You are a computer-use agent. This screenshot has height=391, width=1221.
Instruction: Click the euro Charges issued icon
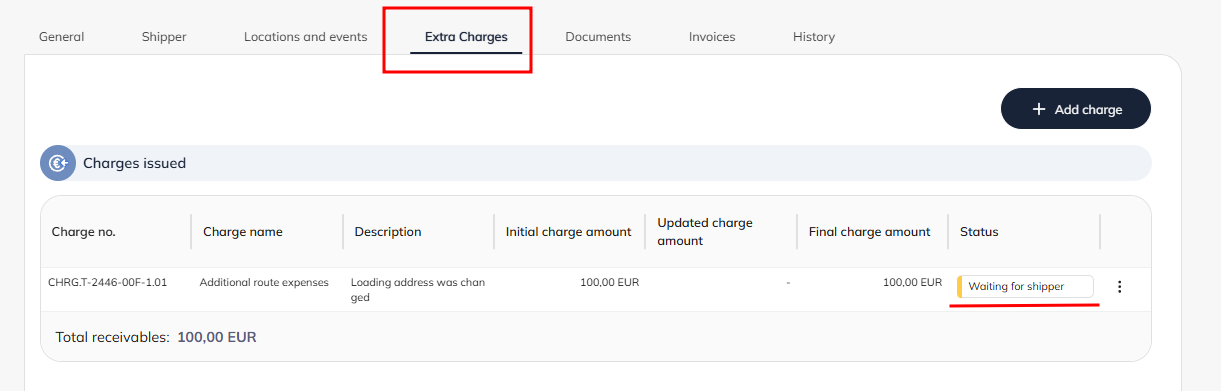tap(58, 163)
